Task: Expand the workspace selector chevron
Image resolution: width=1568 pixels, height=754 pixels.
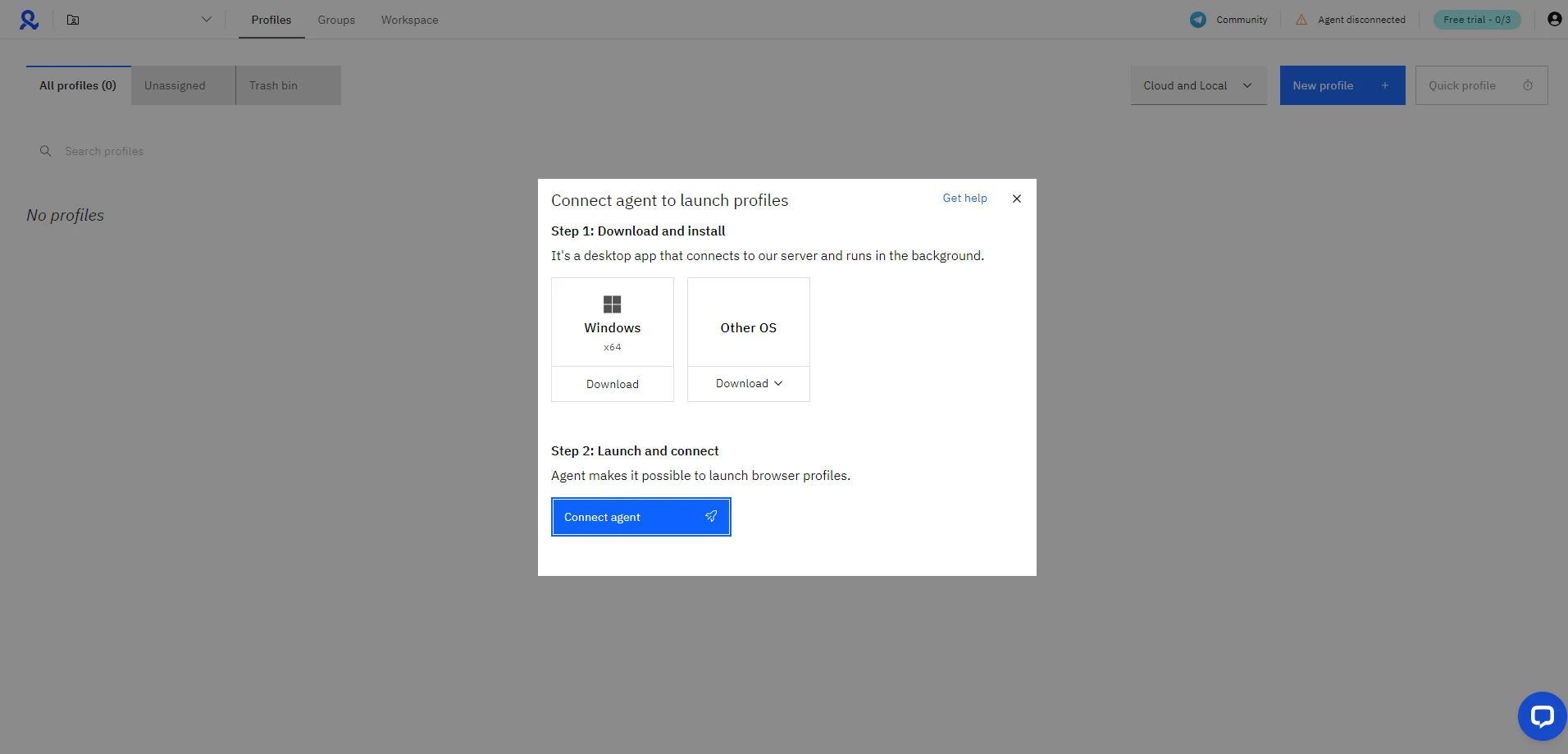Action: [x=207, y=20]
